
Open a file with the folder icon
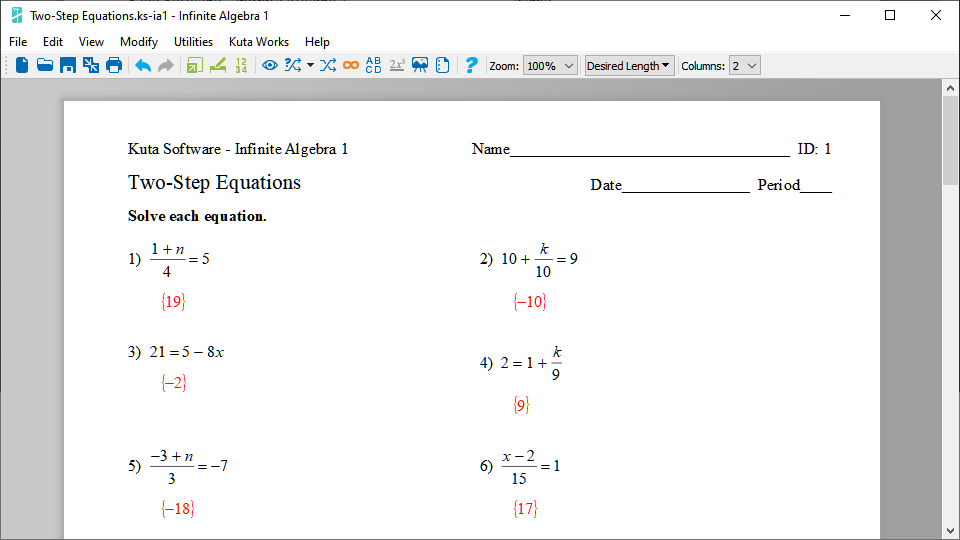tap(45, 65)
